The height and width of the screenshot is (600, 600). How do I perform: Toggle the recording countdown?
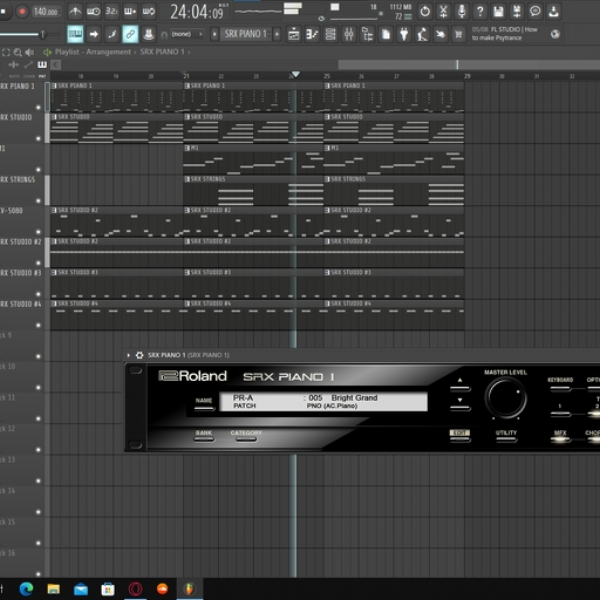pyautogui.click(x=112, y=11)
